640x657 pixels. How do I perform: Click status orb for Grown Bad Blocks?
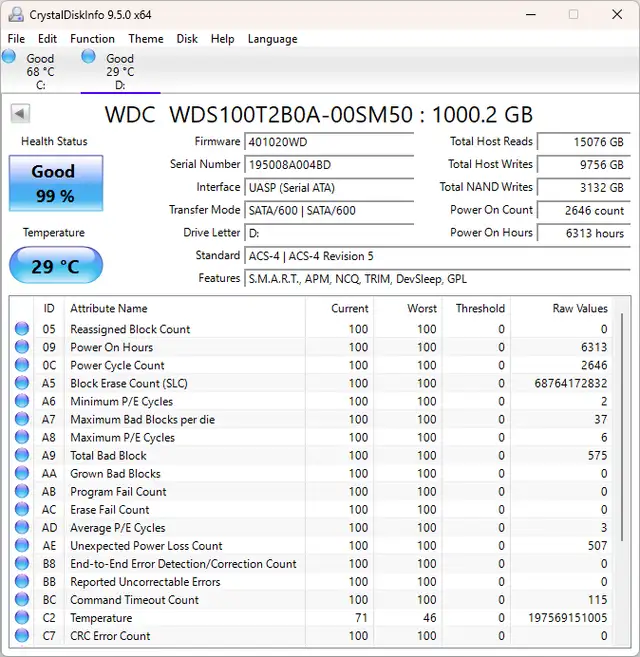[x=22, y=473]
